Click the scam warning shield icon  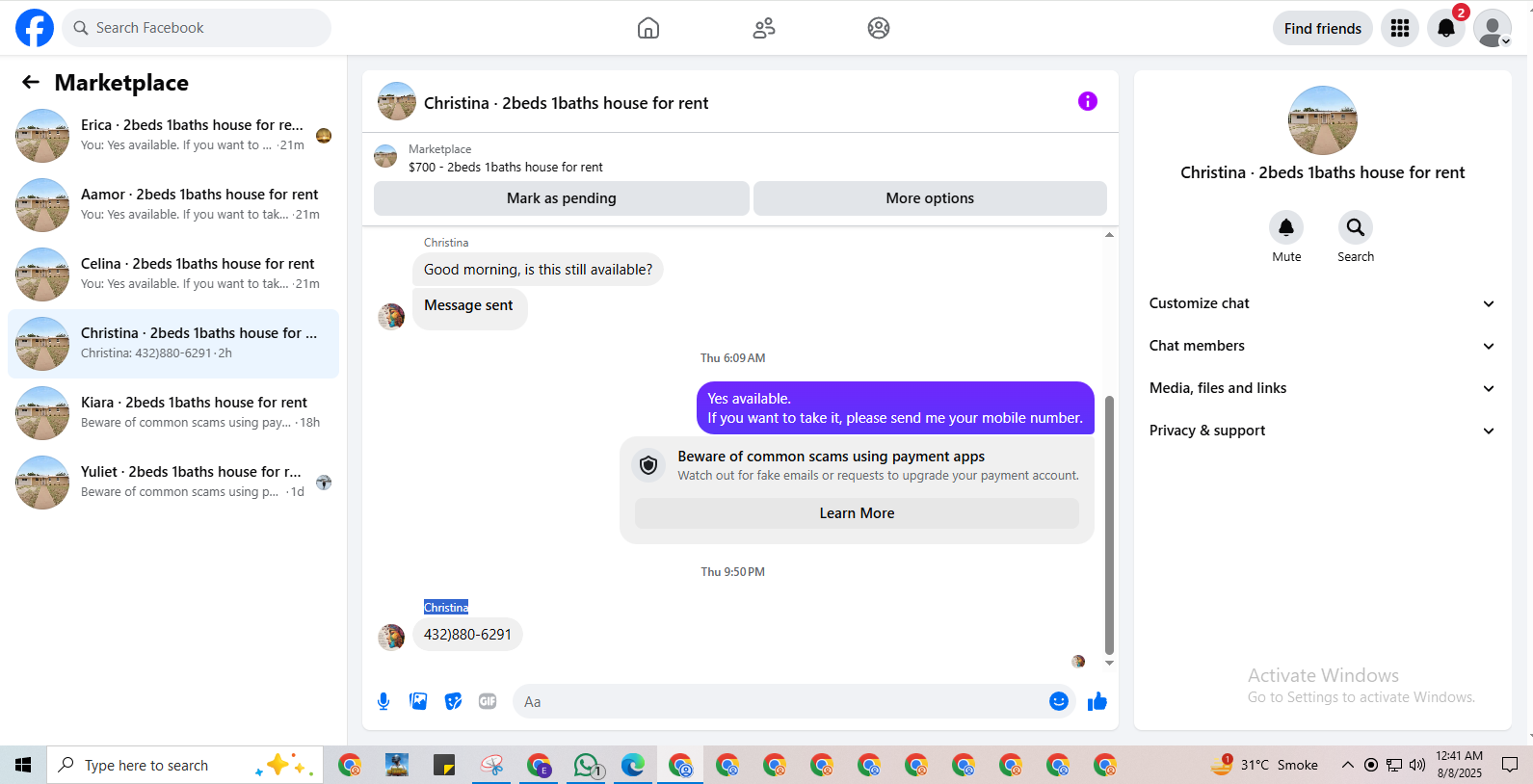649,465
